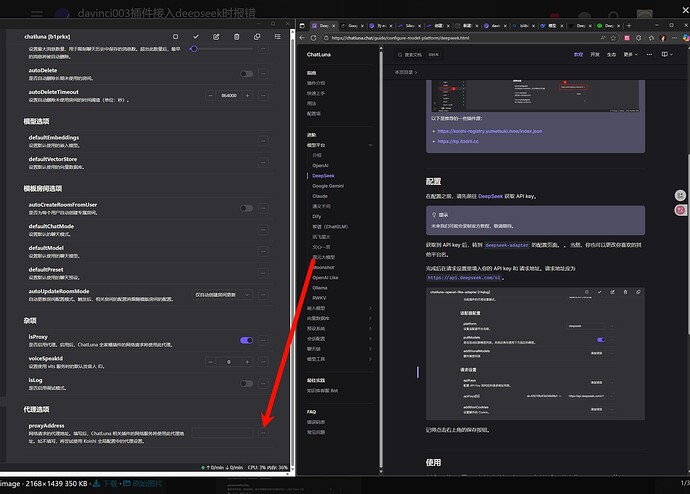690x494 pixels.
Task: Click the red extension icon in browser toolbar
Action: tap(627, 38)
